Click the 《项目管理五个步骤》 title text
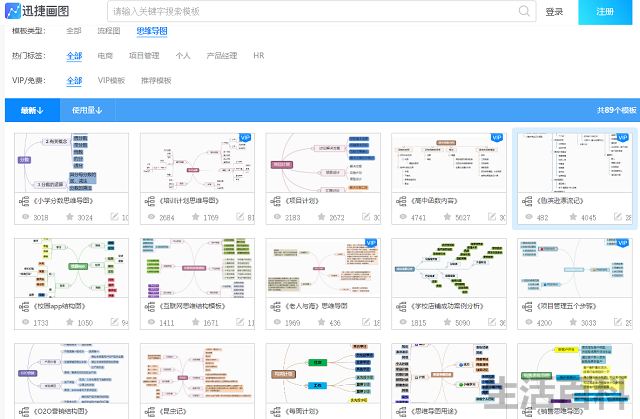The width and height of the screenshot is (640, 419). click(567, 306)
